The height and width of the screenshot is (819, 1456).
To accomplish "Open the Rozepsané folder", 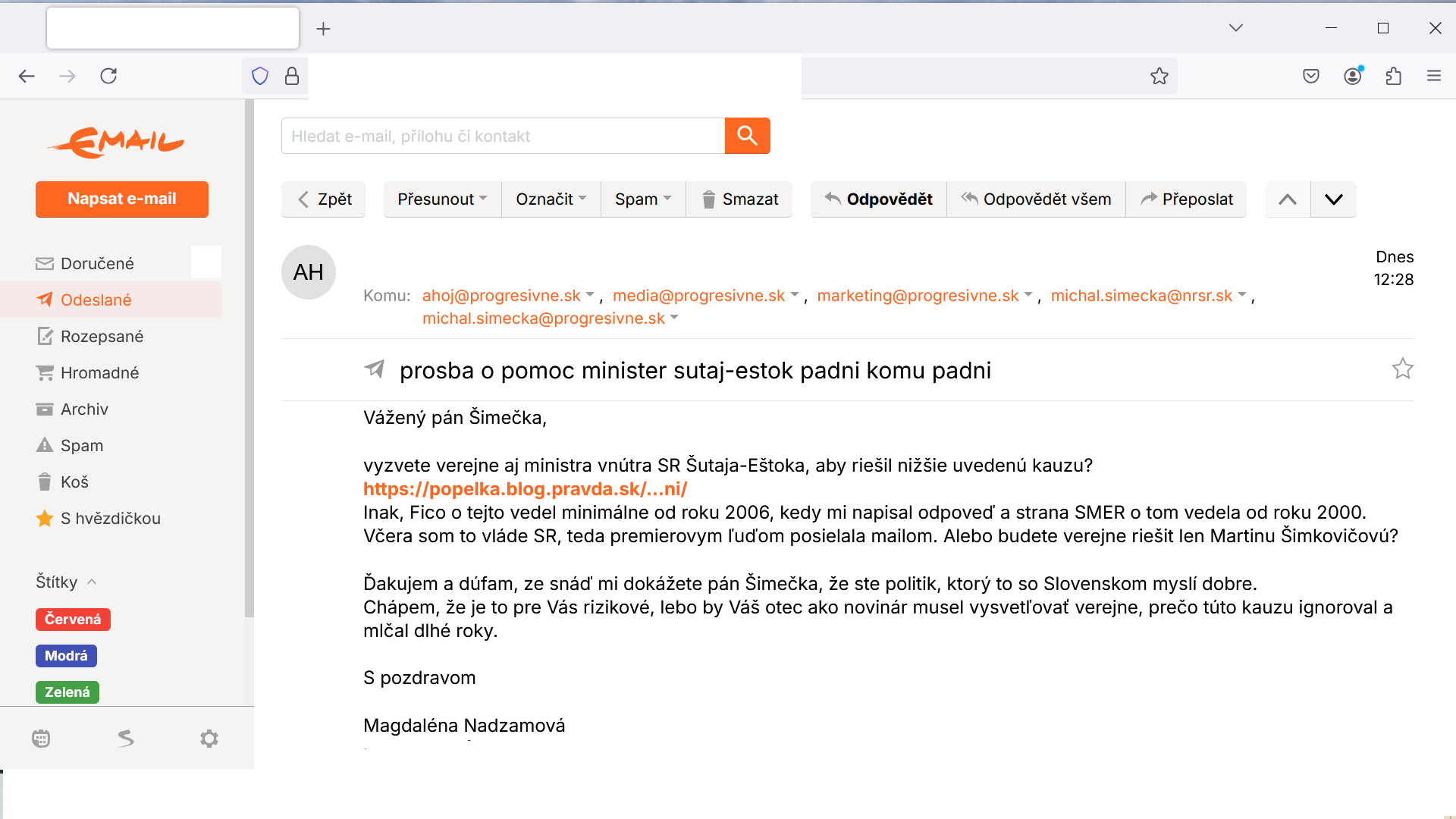I will (x=102, y=336).
